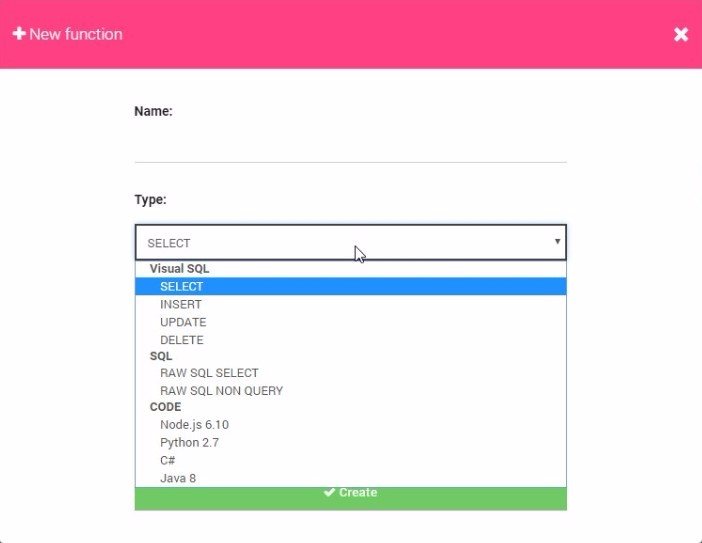Image resolution: width=702 pixels, height=543 pixels.
Task: Click the plus icon beside New function
Action: 18,34
